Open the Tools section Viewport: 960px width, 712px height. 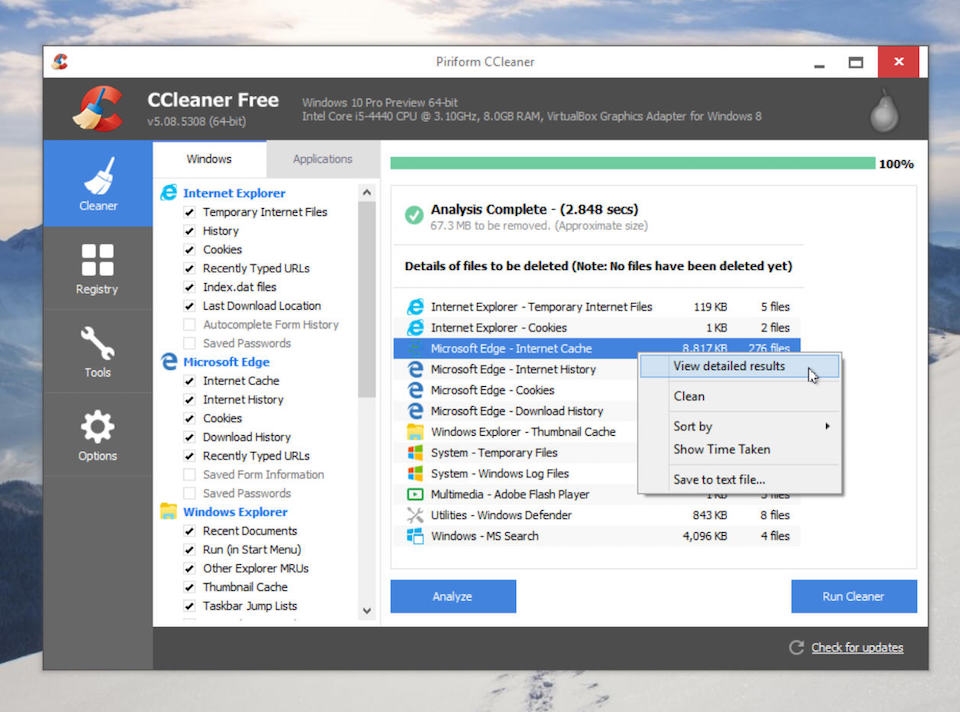click(x=97, y=351)
